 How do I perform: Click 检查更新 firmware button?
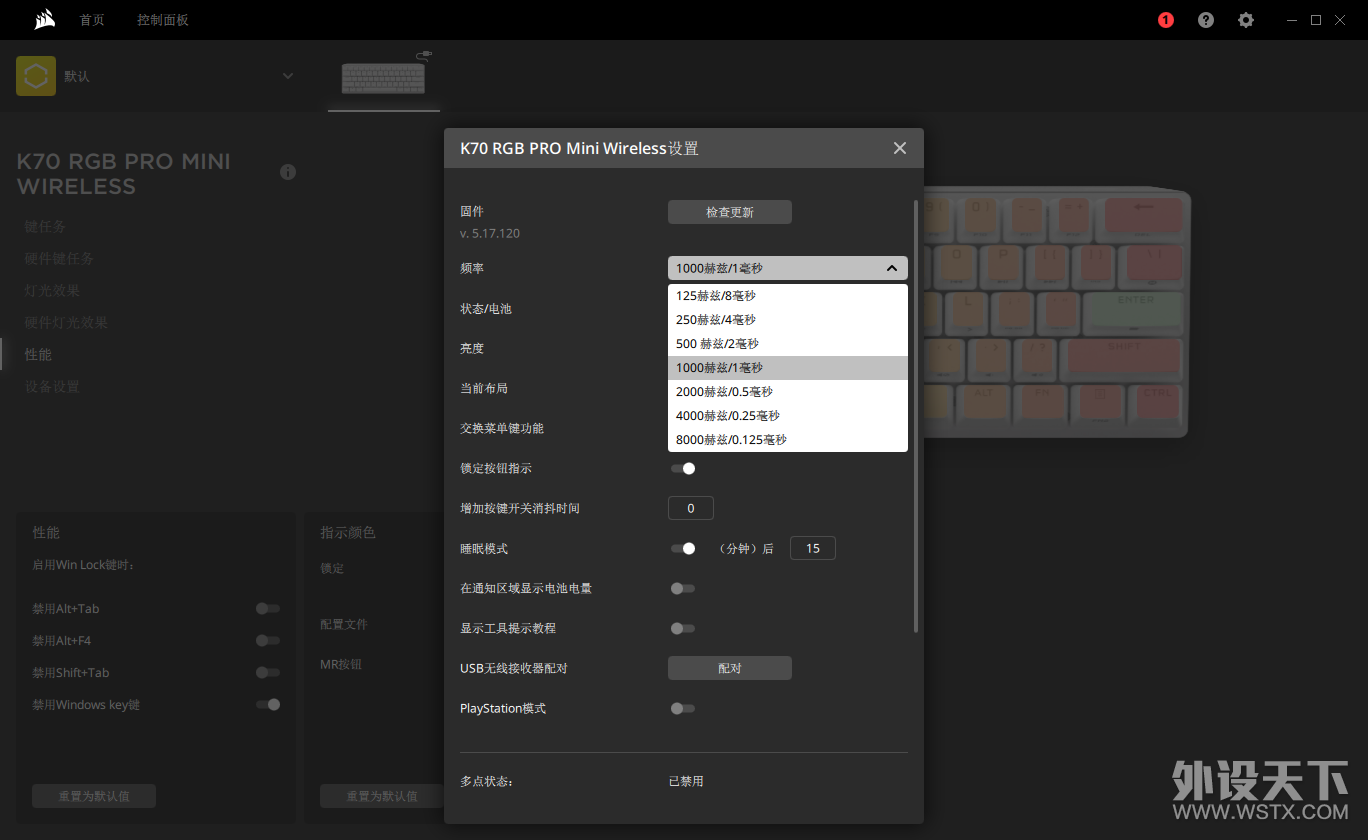730,212
